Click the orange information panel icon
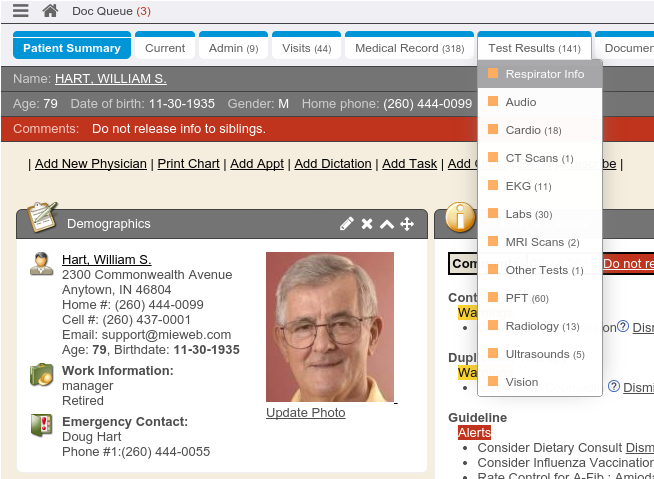This screenshot has height=479, width=654. pos(460,217)
